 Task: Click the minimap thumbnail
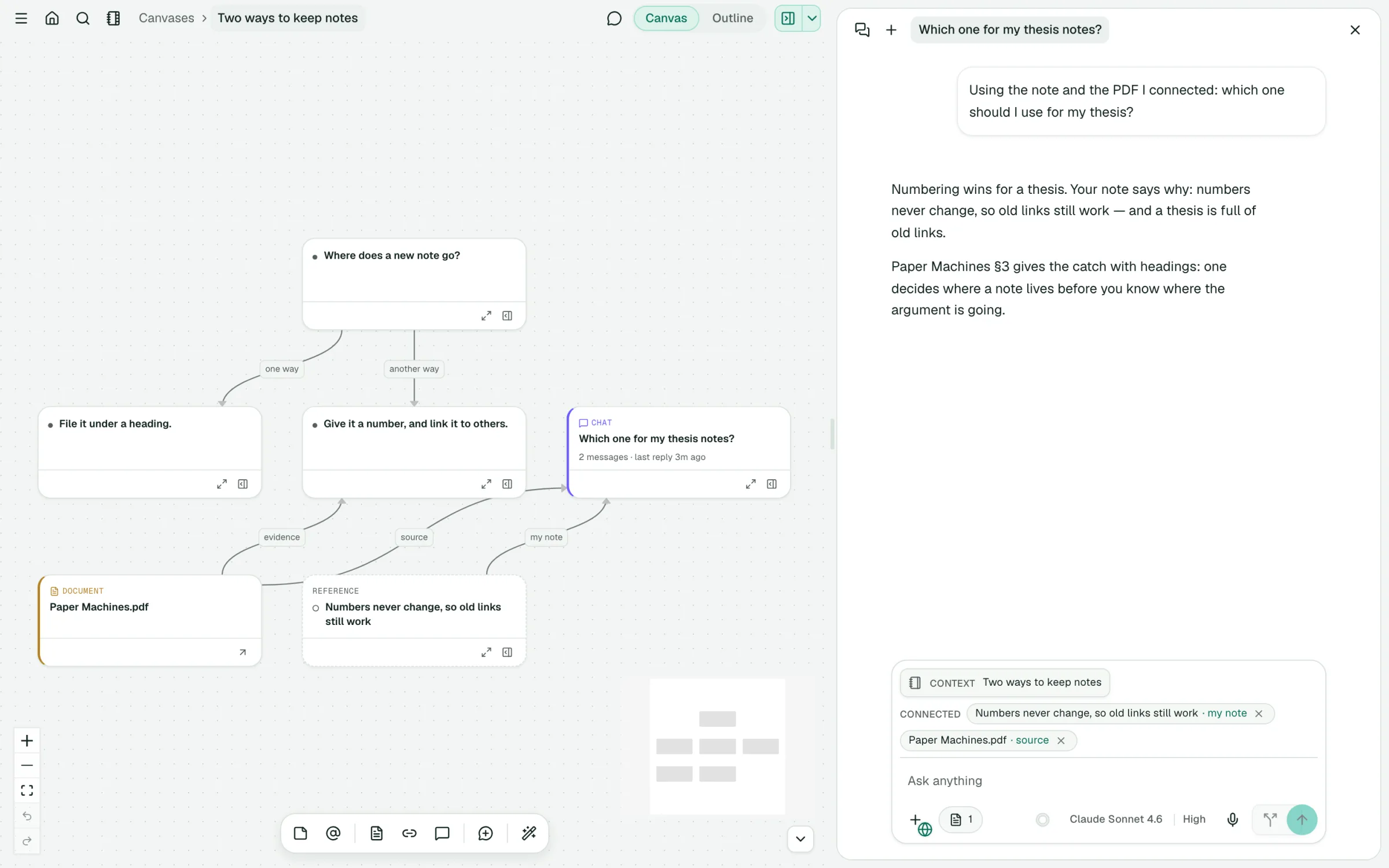(718, 746)
